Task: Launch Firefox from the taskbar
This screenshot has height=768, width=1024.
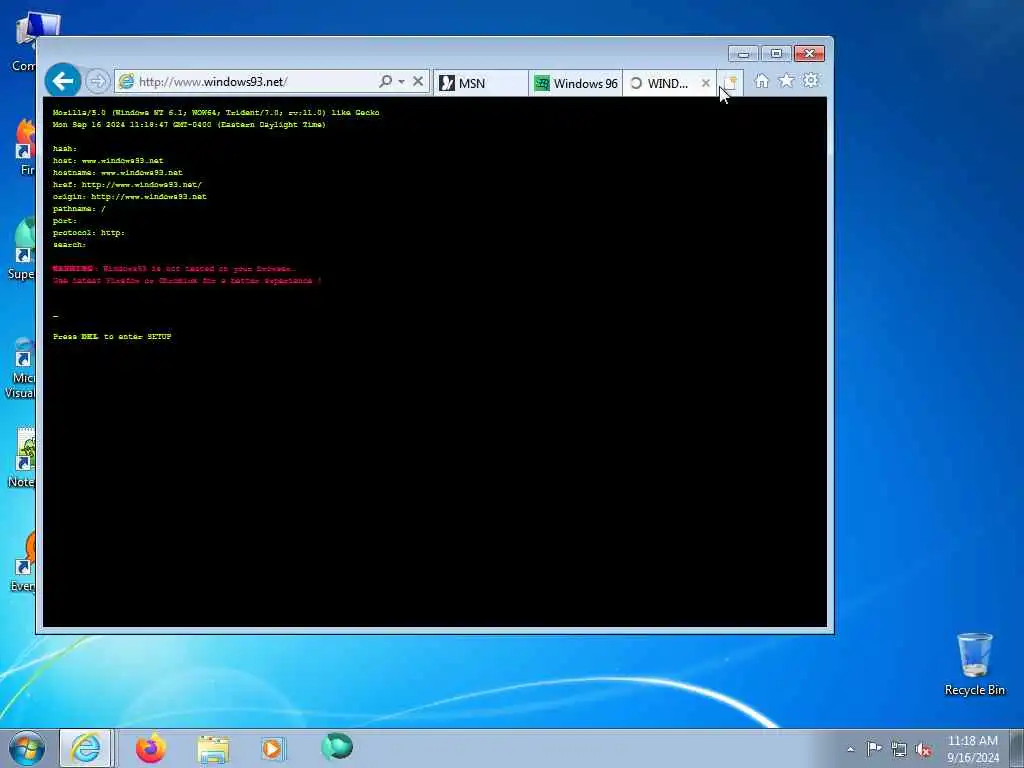Action: [151, 748]
